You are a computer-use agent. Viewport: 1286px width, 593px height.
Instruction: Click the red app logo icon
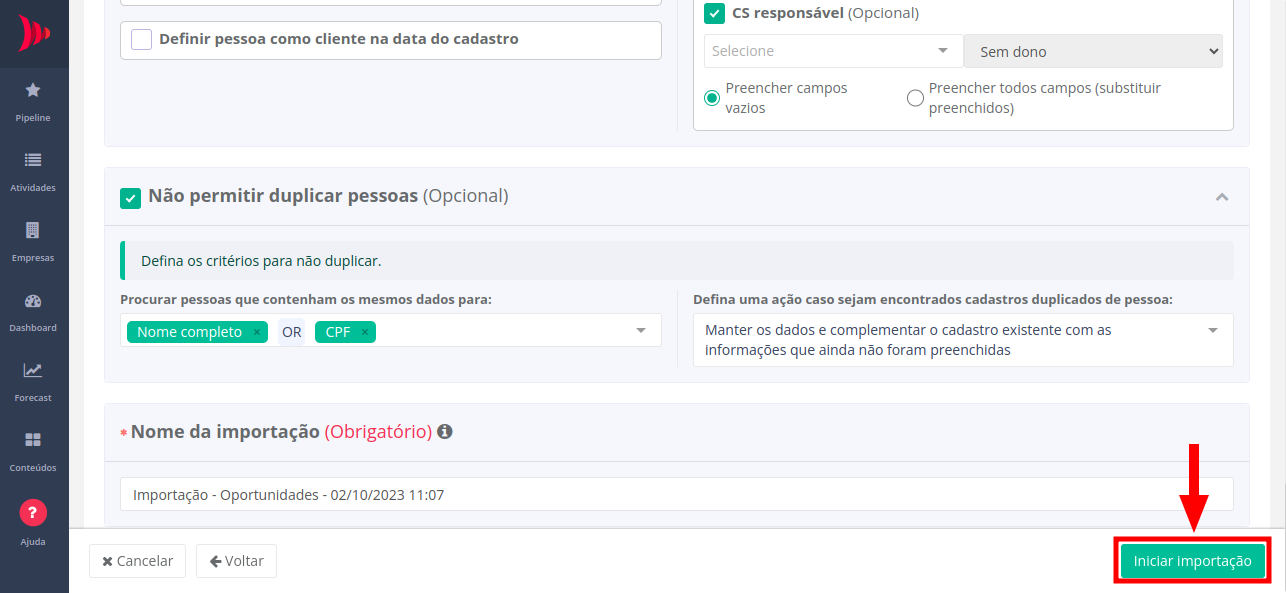[34, 33]
